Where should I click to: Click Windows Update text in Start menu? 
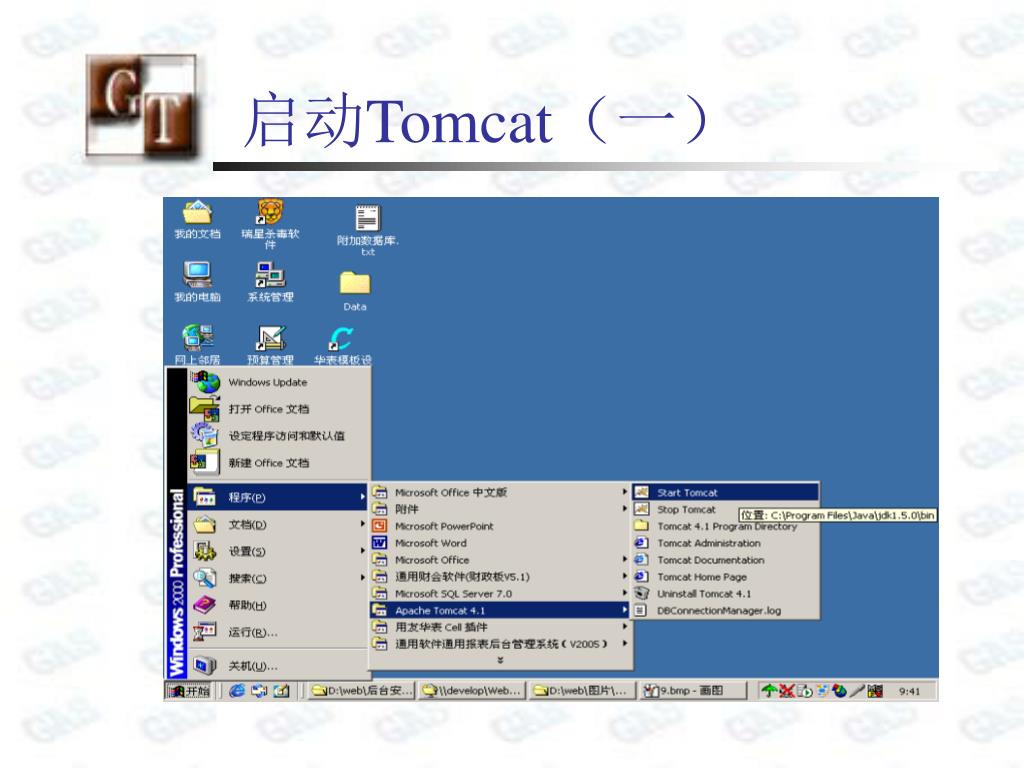click(268, 382)
